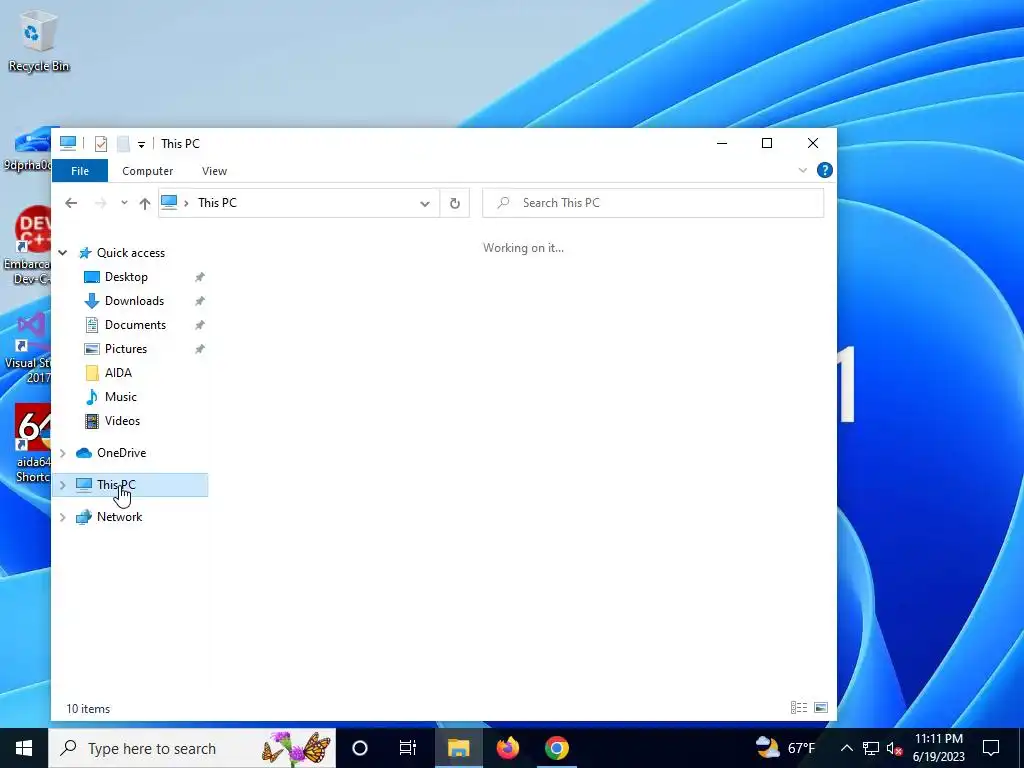The height and width of the screenshot is (768, 1024).
Task: Open Downloads in Quick access
Action: pos(134,301)
